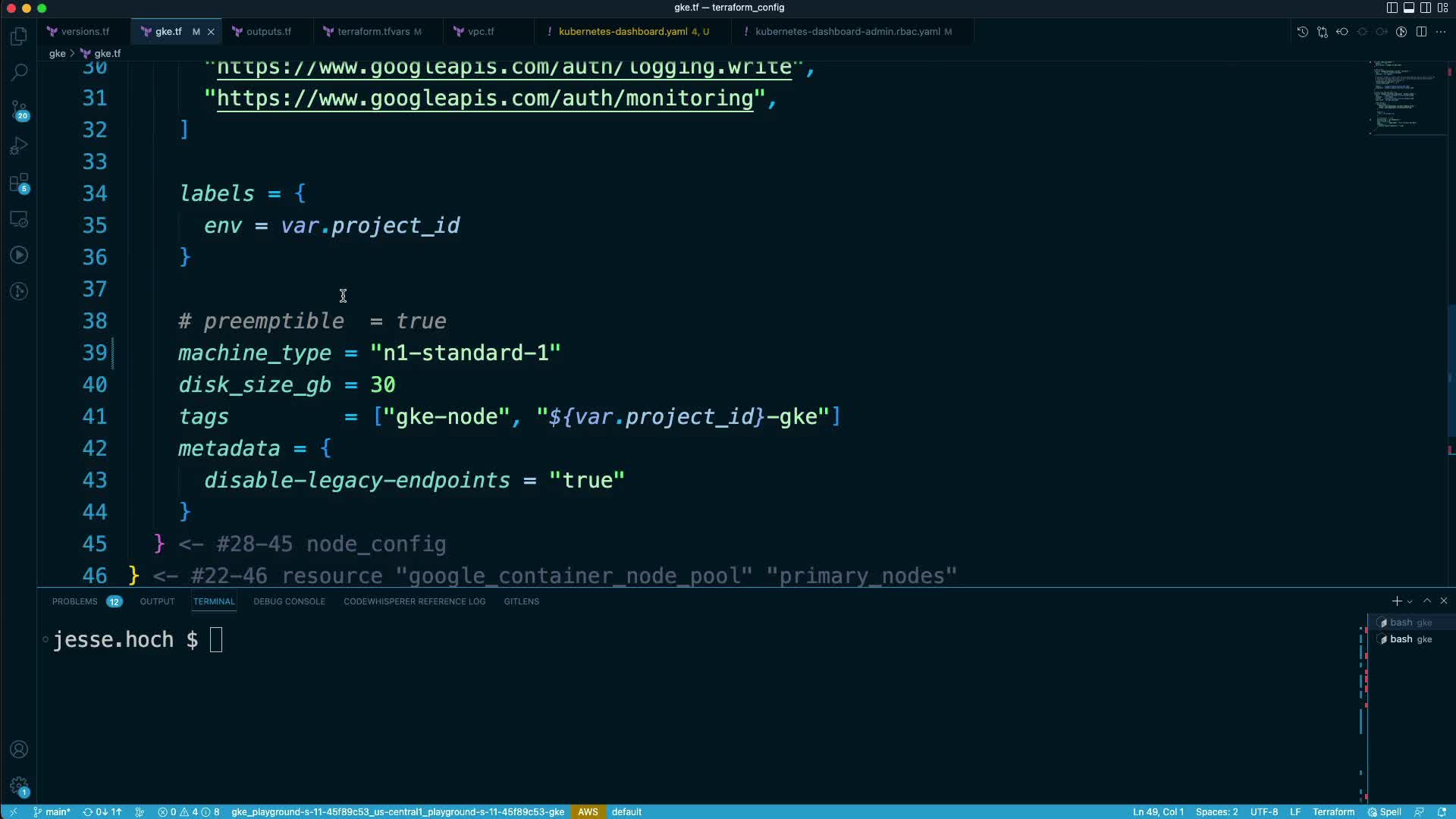Open Source Control with 20 changes
This screenshot has width=1456, height=819.
(x=20, y=110)
